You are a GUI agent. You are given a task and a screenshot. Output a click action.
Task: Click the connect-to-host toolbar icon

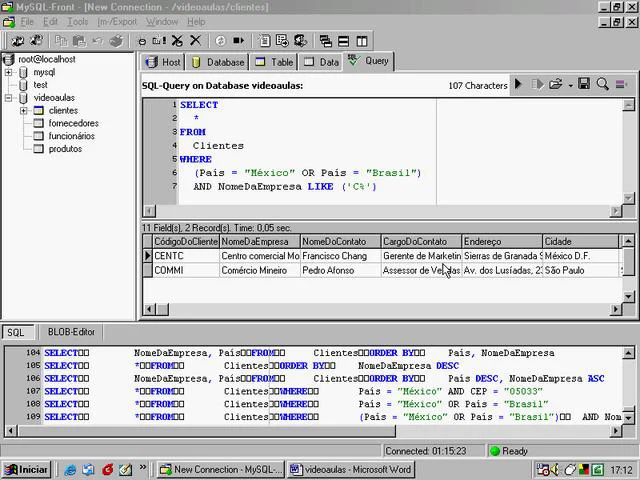click(x=18, y=40)
